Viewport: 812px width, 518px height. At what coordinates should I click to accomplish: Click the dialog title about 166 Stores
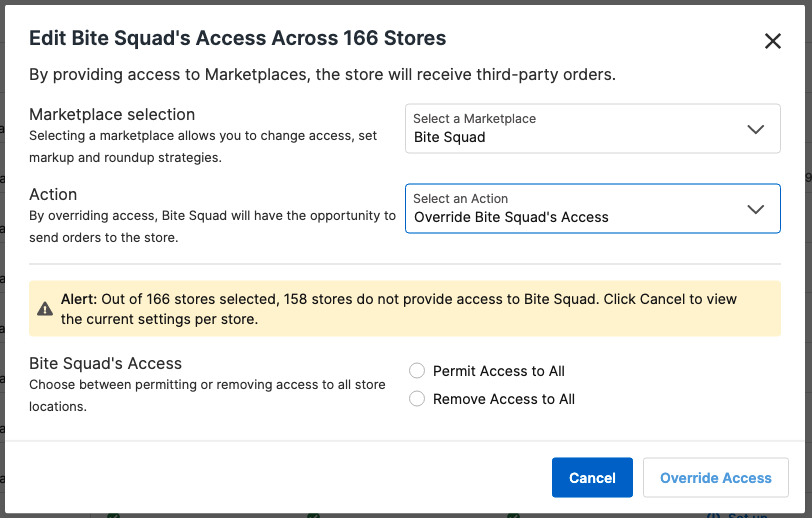tap(237, 39)
